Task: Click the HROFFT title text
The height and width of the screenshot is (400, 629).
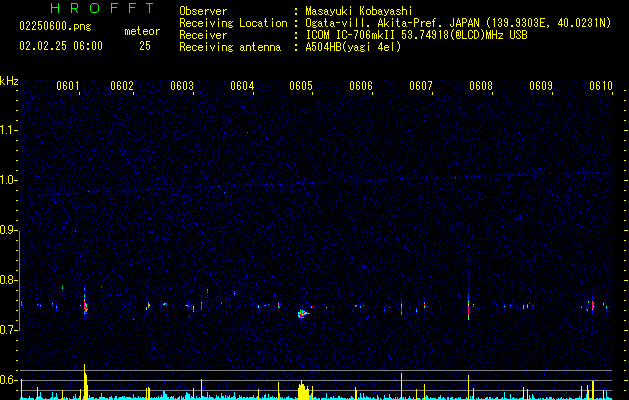Action: click(x=102, y=8)
